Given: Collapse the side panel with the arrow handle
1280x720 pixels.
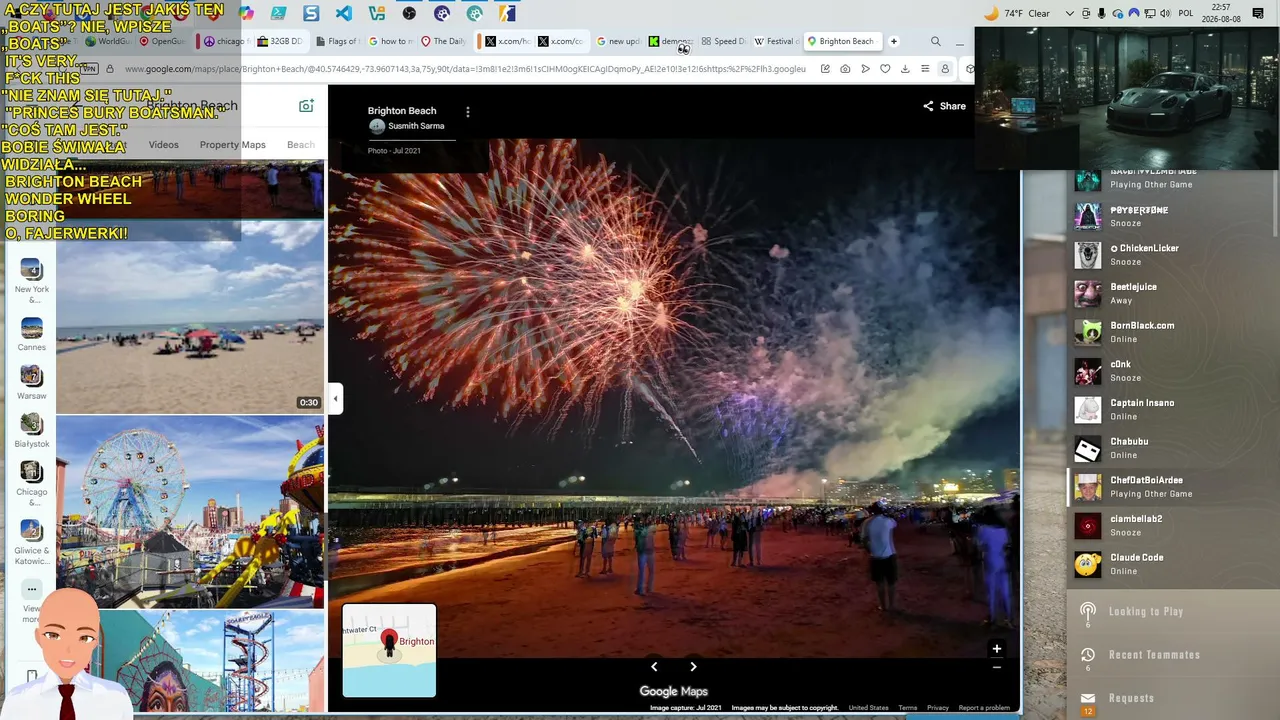Looking at the screenshot, I should click(x=335, y=398).
